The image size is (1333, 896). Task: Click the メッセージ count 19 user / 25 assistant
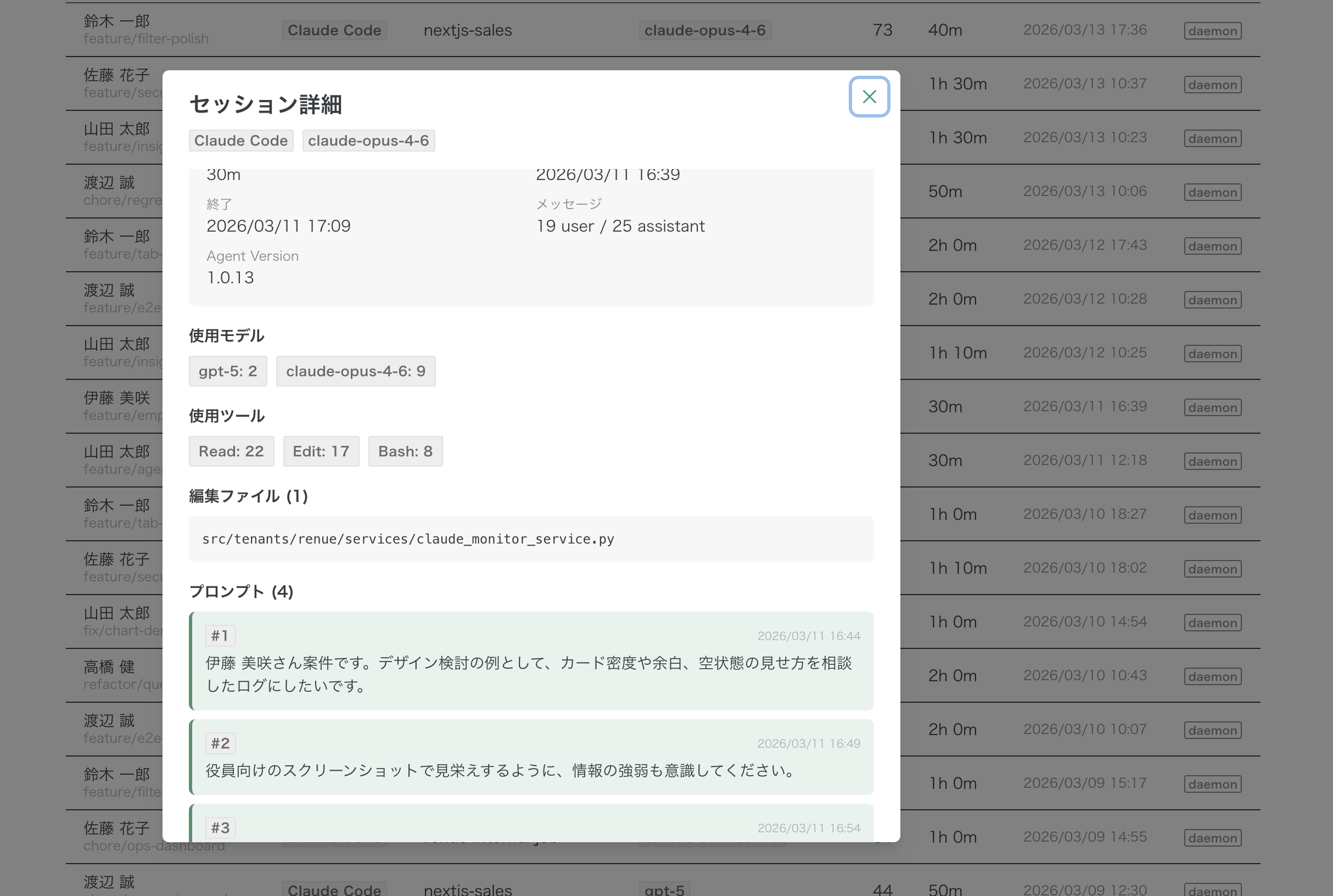(x=620, y=226)
